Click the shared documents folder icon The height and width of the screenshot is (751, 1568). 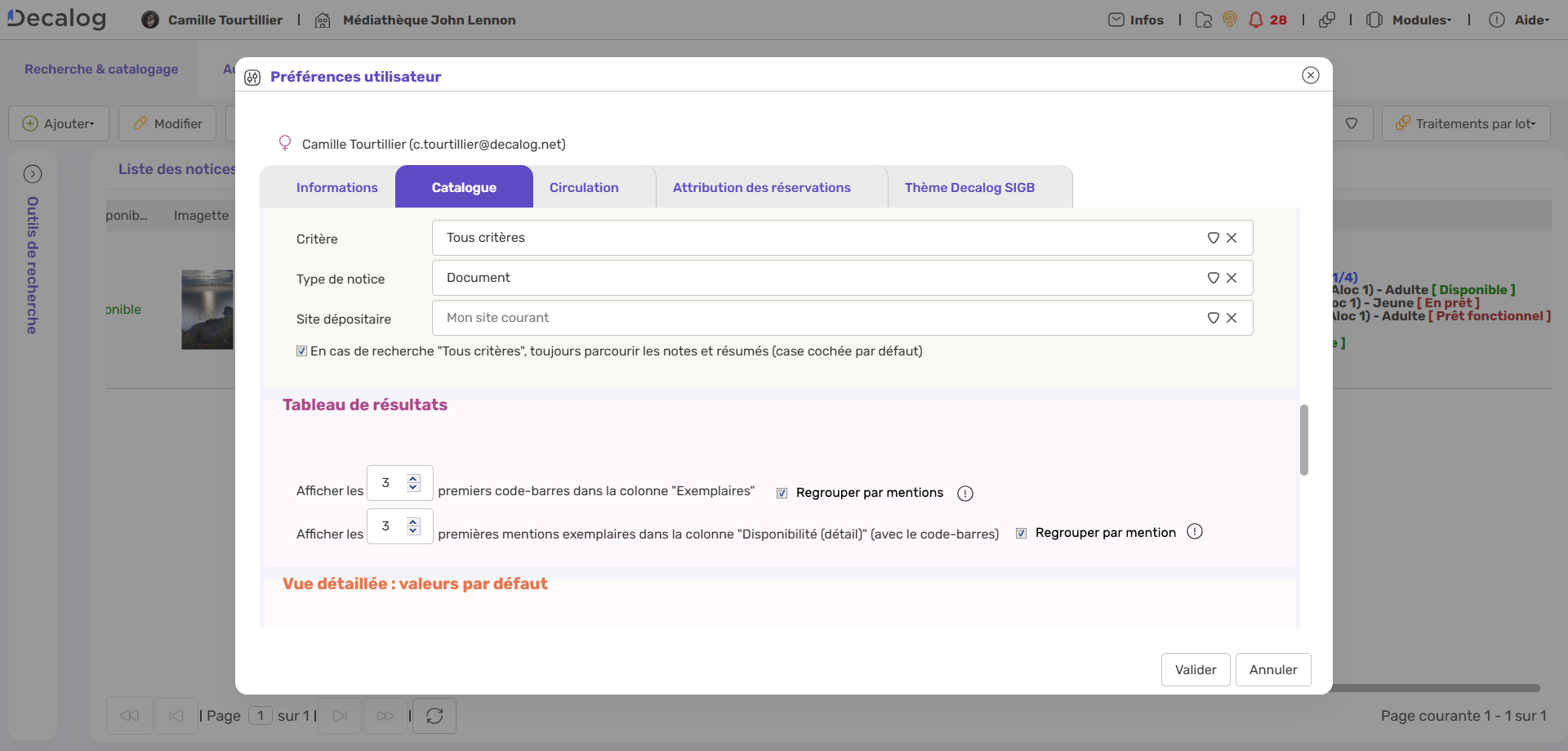pos(1203,19)
